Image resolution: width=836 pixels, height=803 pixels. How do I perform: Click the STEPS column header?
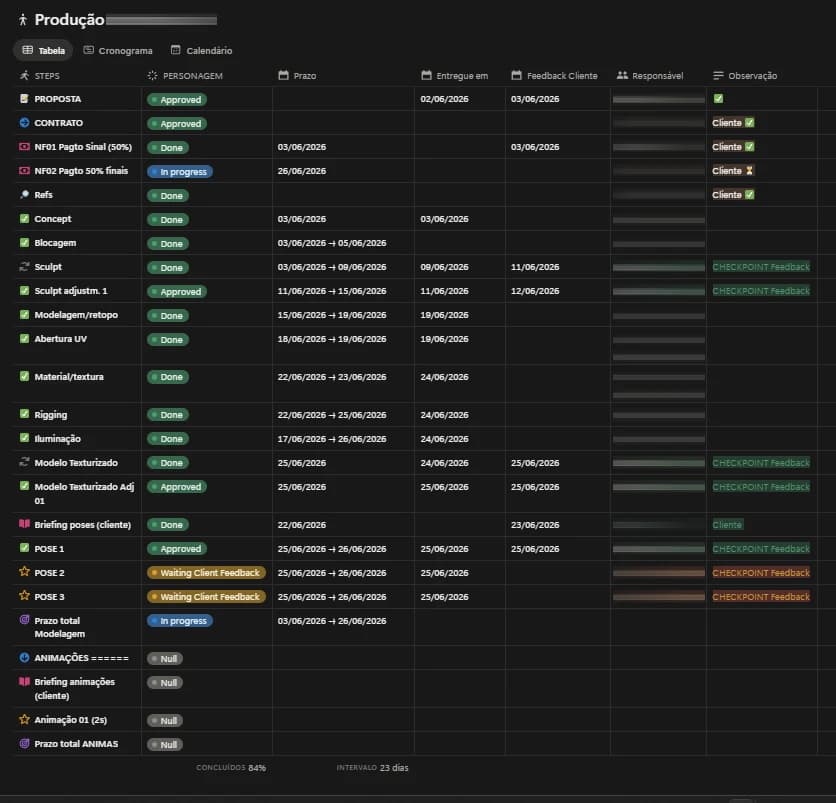pos(40,76)
